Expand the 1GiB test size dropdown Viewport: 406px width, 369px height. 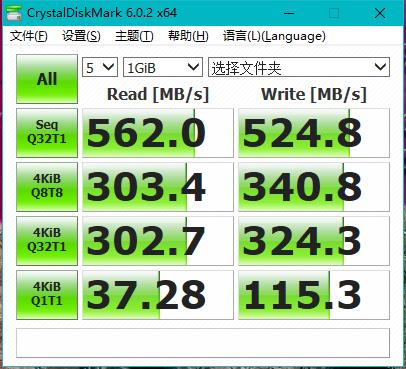click(x=163, y=67)
